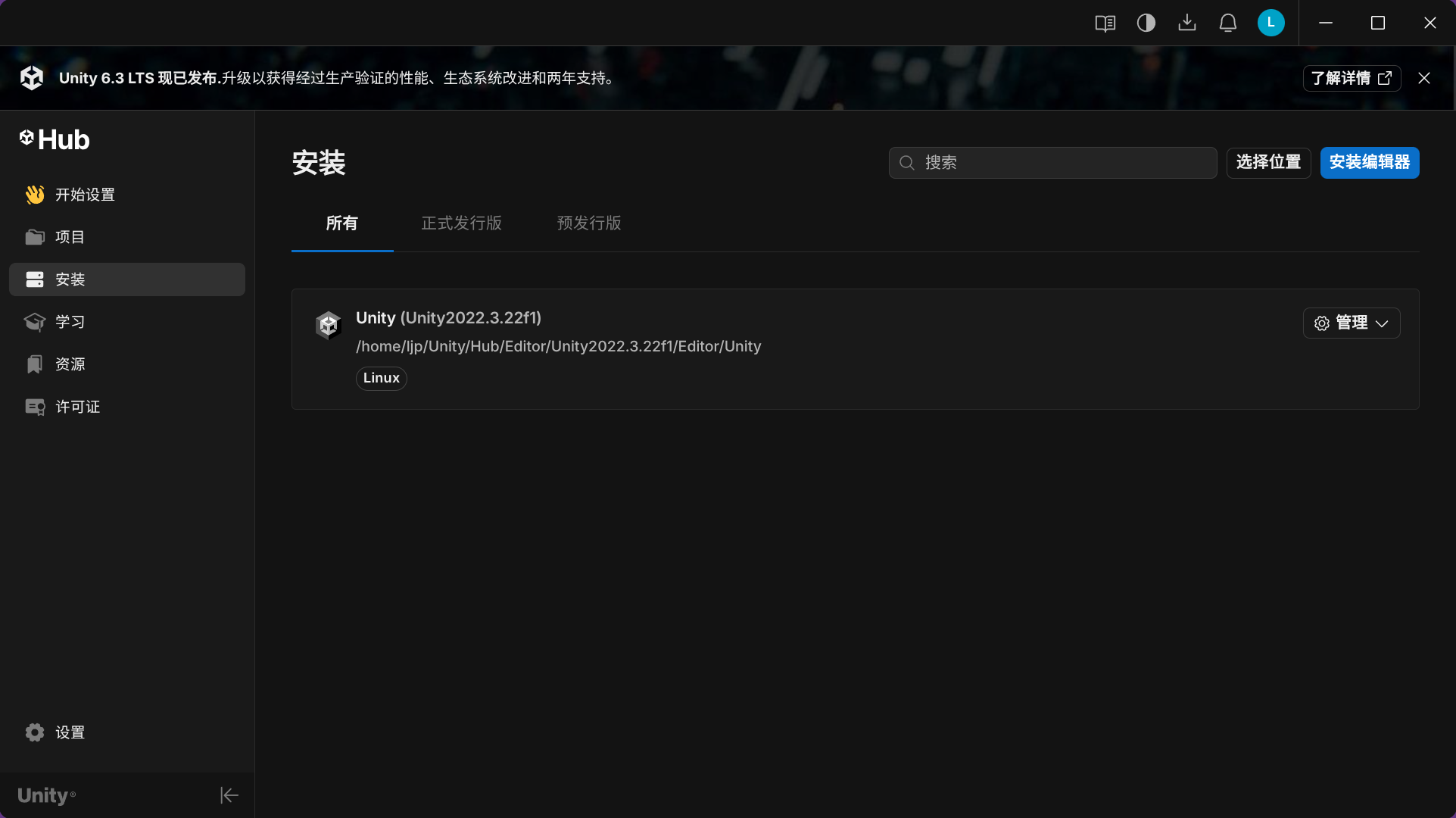Open Settings in the sidebar
Screen dimensions: 1456x818
click(x=70, y=732)
